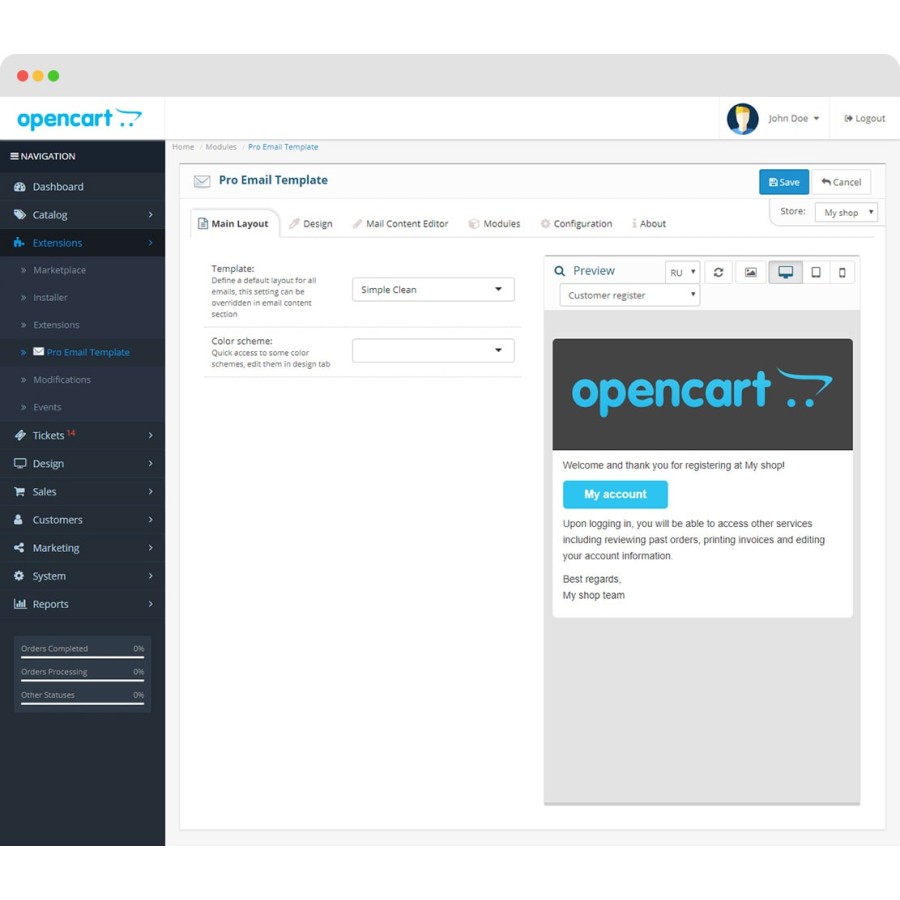This screenshot has height=900, width=900.
Task: Click the Dashboard gauge icon
Action: pyautogui.click(x=20, y=187)
